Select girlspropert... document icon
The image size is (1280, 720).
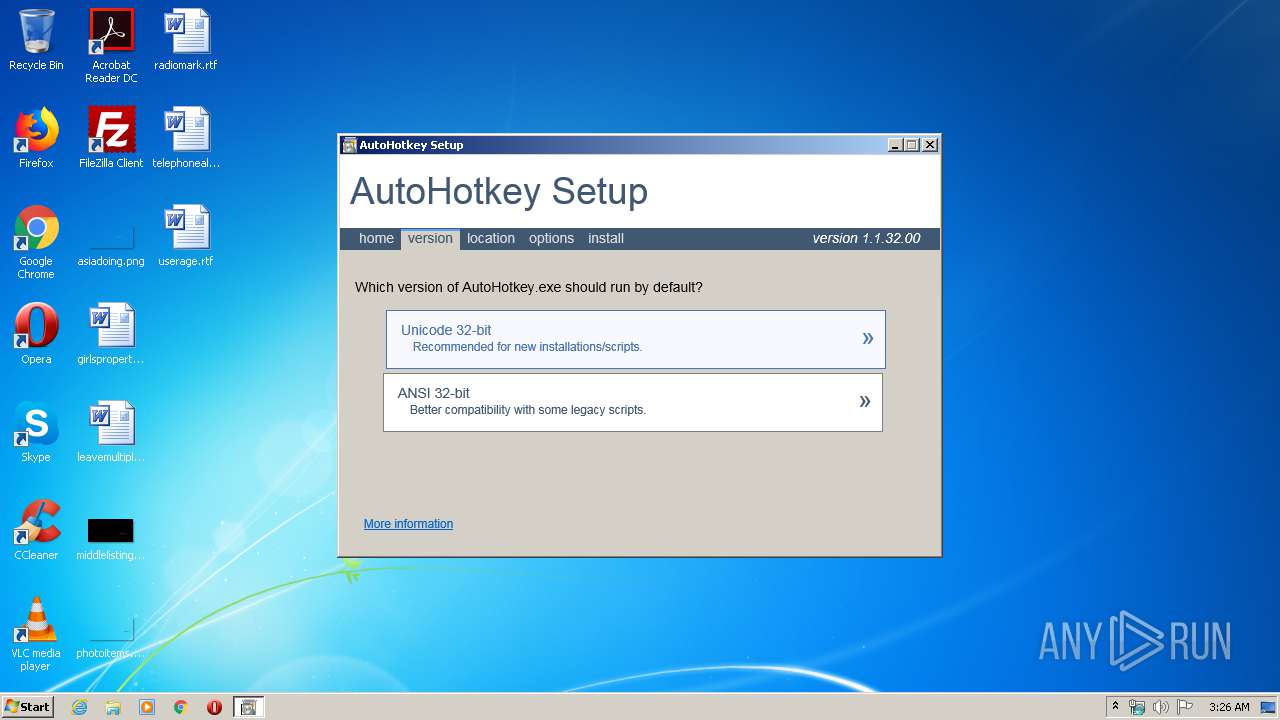click(x=111, y=334)
